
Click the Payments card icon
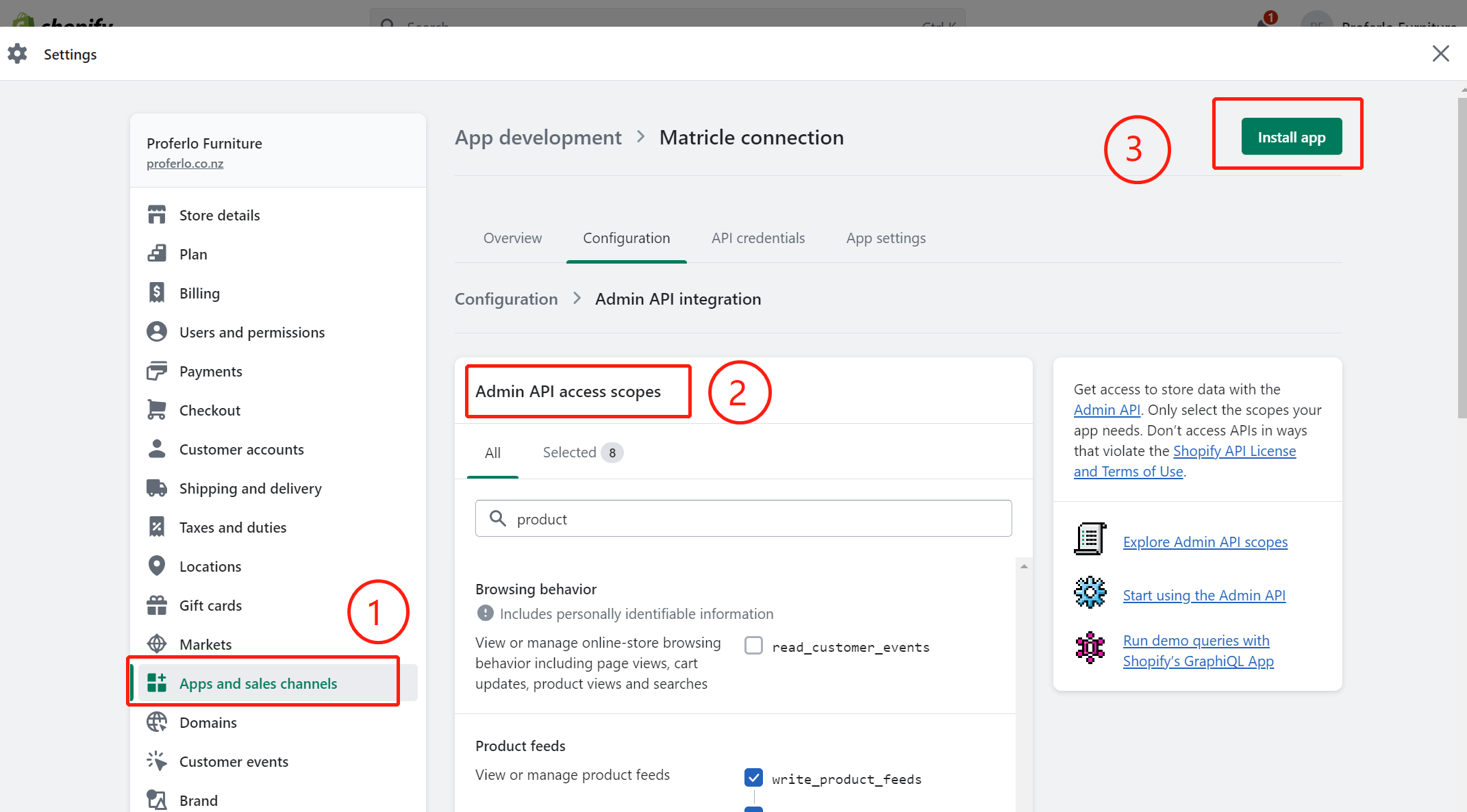tap(157, 371)
